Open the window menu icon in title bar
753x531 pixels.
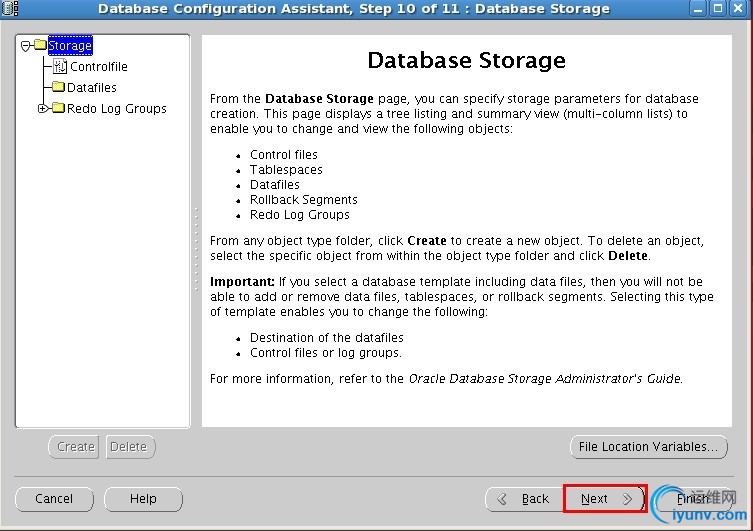pos(10,9)
